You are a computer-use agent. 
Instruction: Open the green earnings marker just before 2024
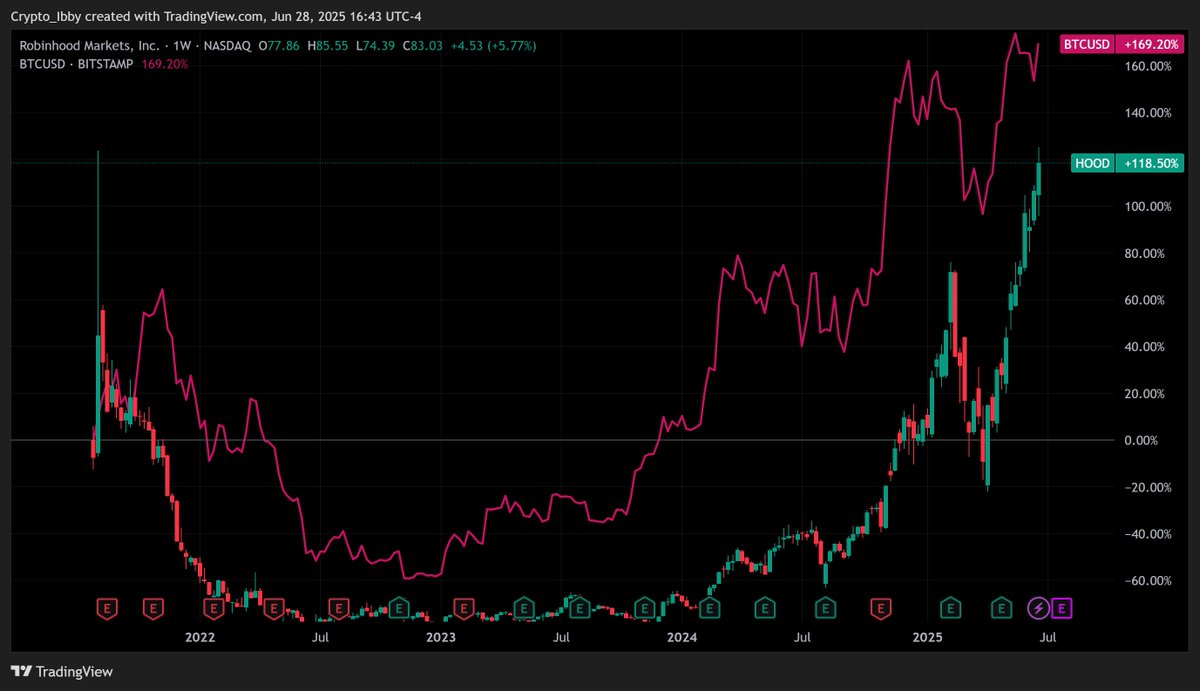[x=646, y=607]
